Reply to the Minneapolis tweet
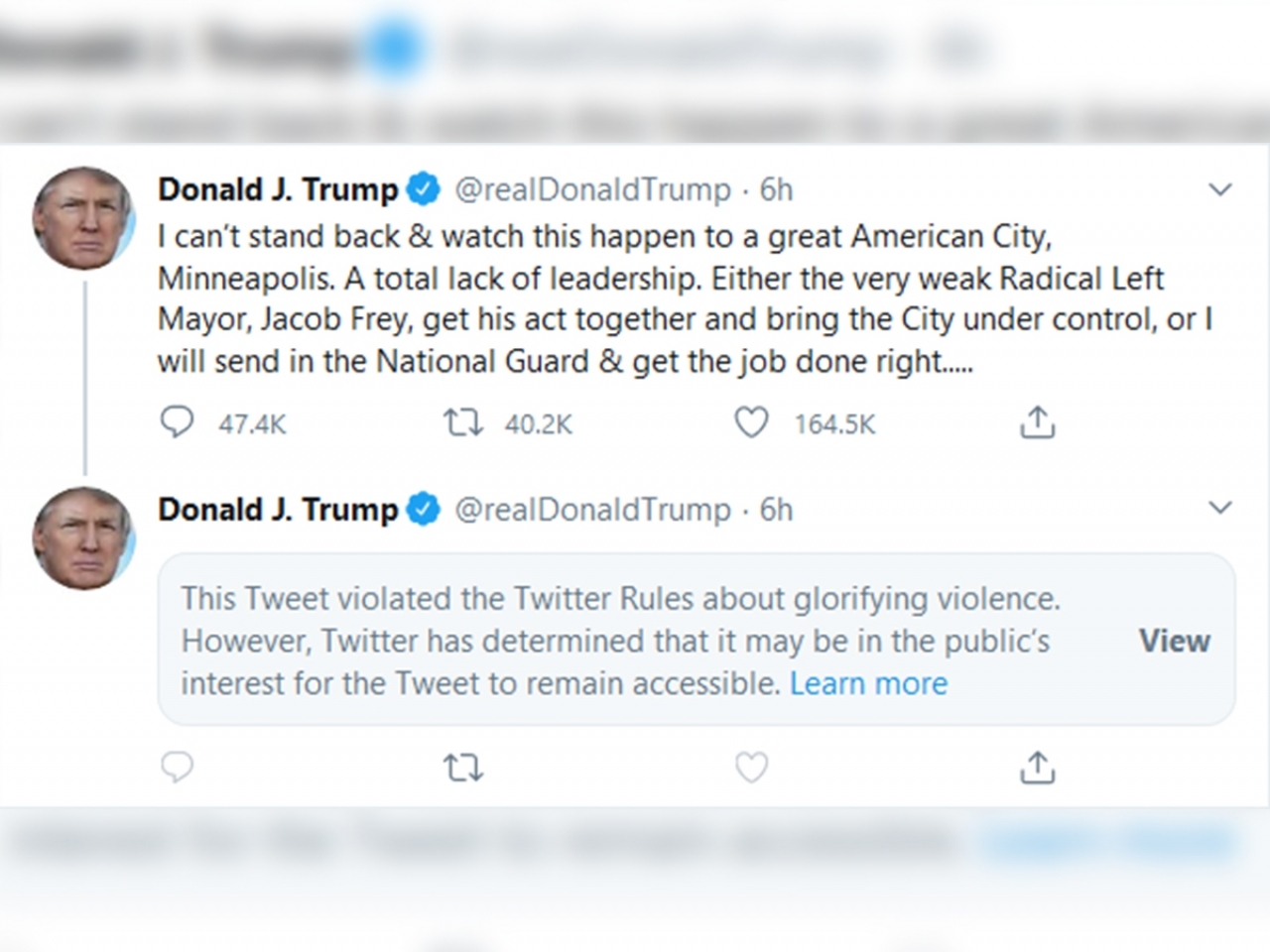The width and height of the screenshot is (1270, 952). [x=178, y=423]
